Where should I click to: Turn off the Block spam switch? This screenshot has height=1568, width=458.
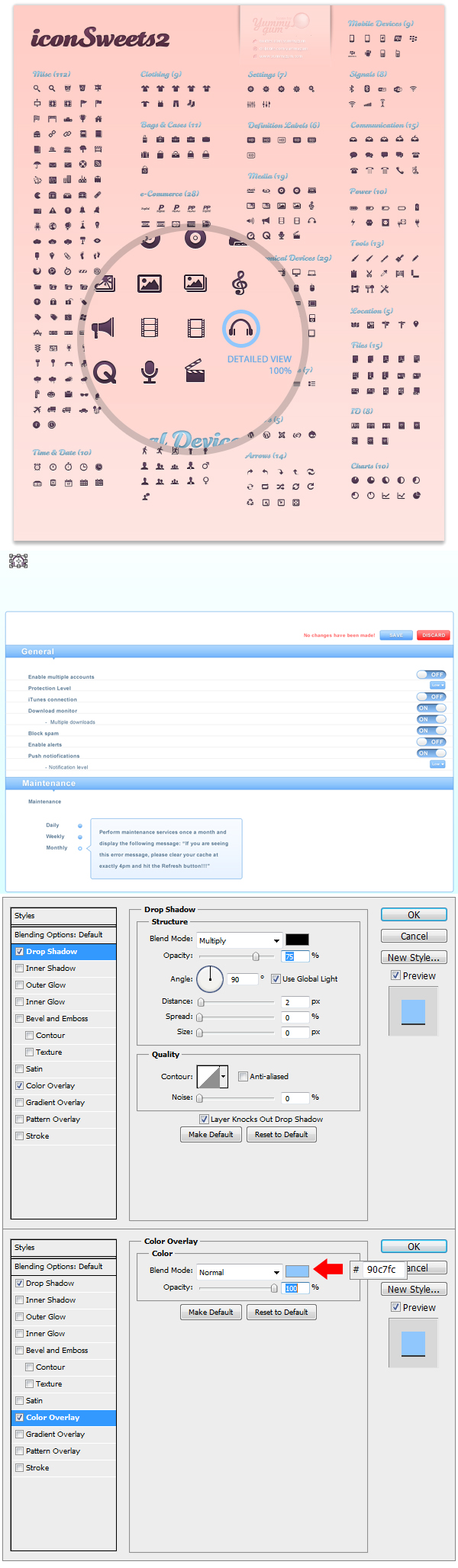pos(431,731)
